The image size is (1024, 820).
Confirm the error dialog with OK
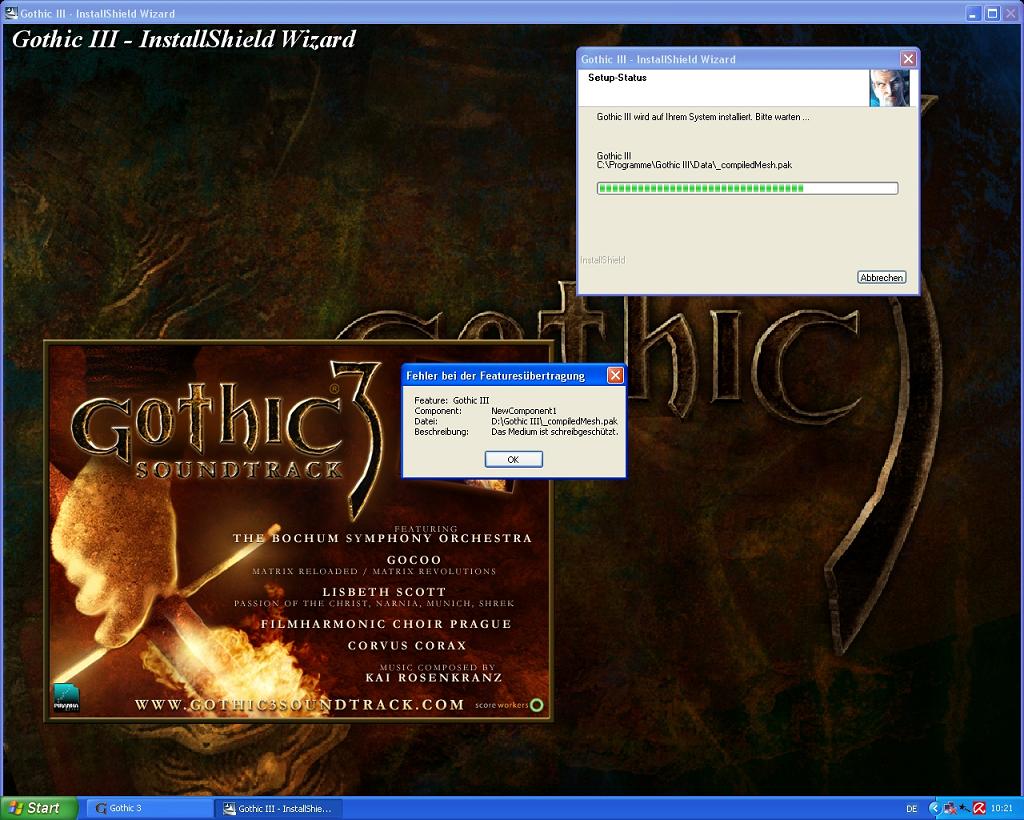(x=513, y=460)
